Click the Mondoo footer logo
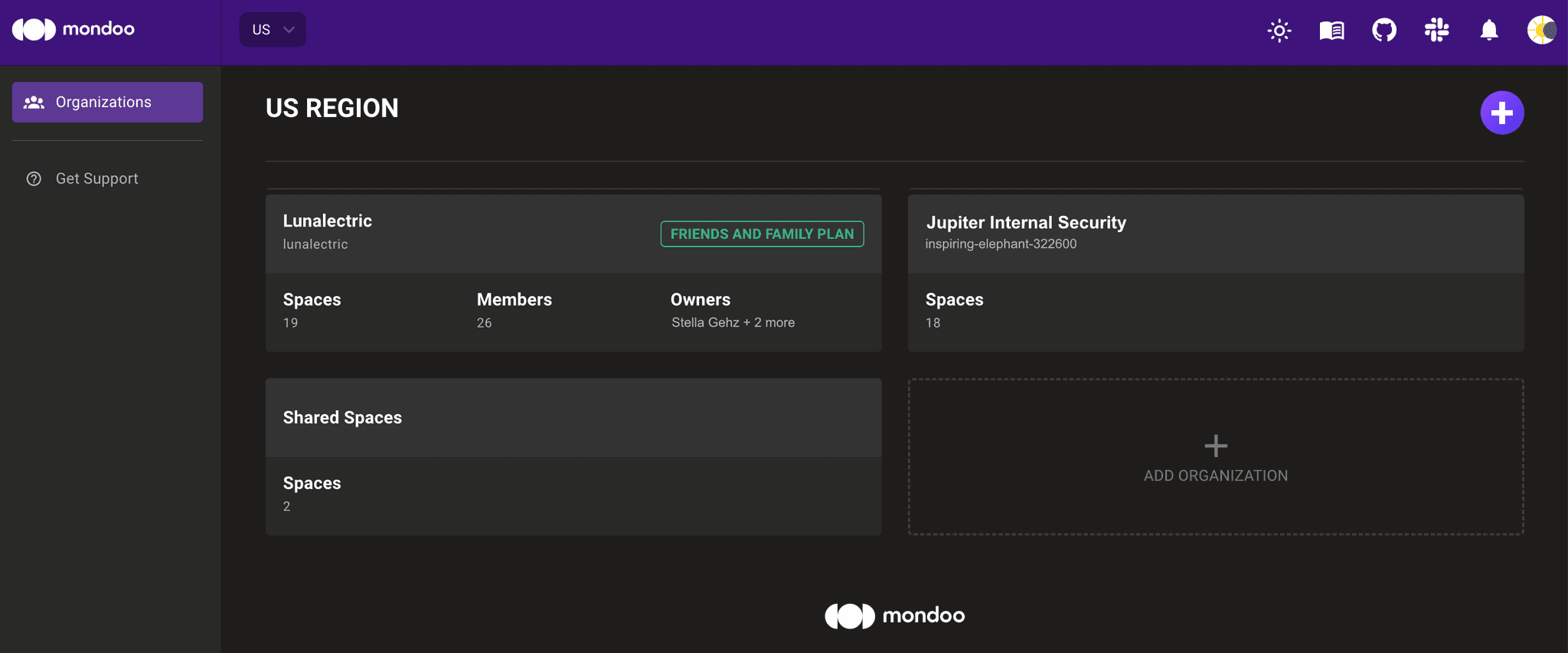 (x=895, y=615)
